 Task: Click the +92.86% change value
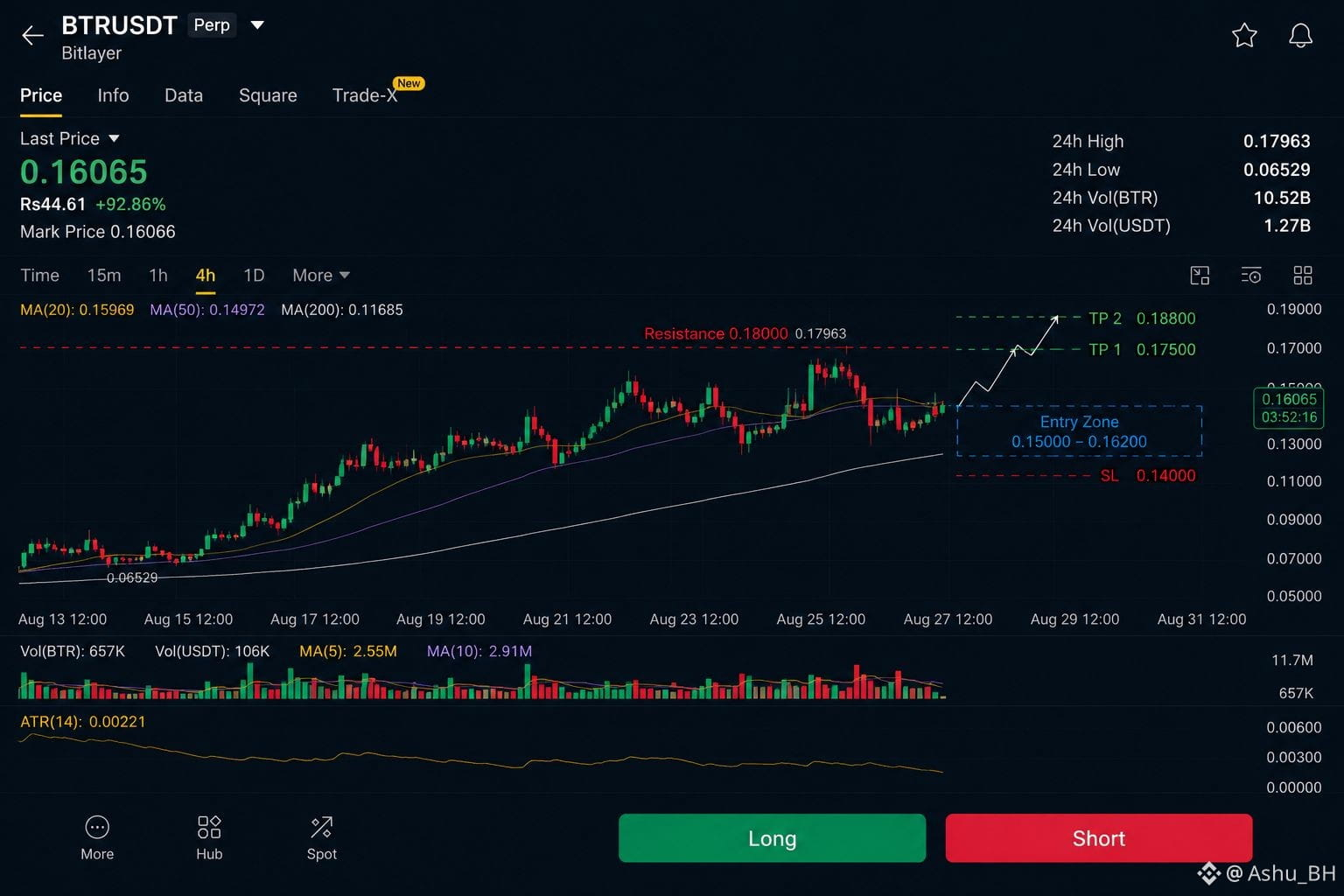pyautogui.click(x=130, y=204)
